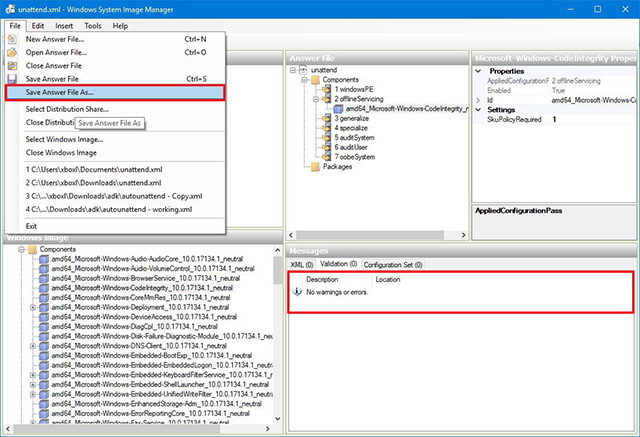Click the Close Answer File icon
The height and width of the screenshot is (437, 640).
[x=12, y=65]
